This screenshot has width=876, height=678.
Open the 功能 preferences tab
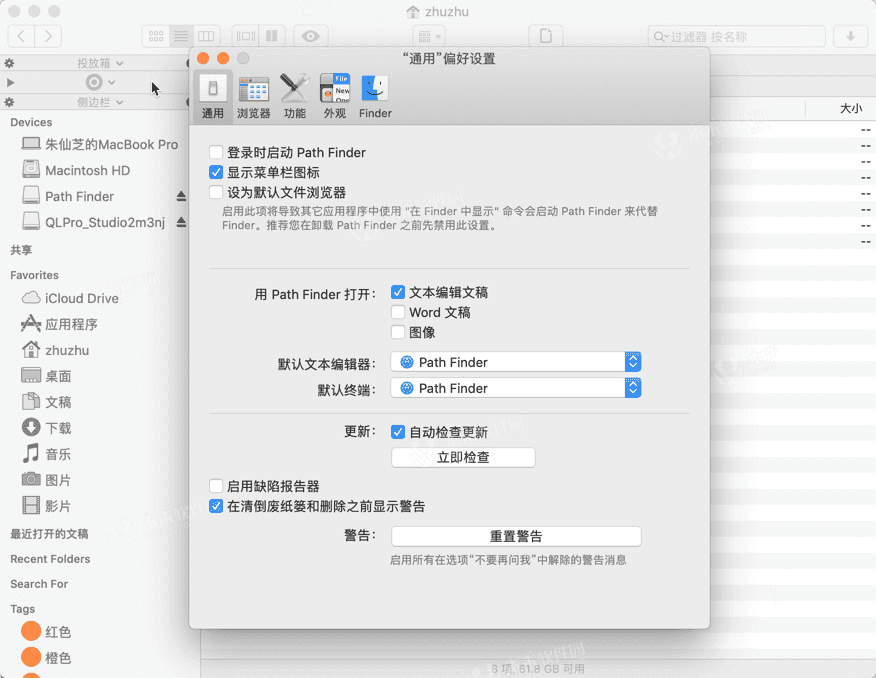[x=294, y=97]
